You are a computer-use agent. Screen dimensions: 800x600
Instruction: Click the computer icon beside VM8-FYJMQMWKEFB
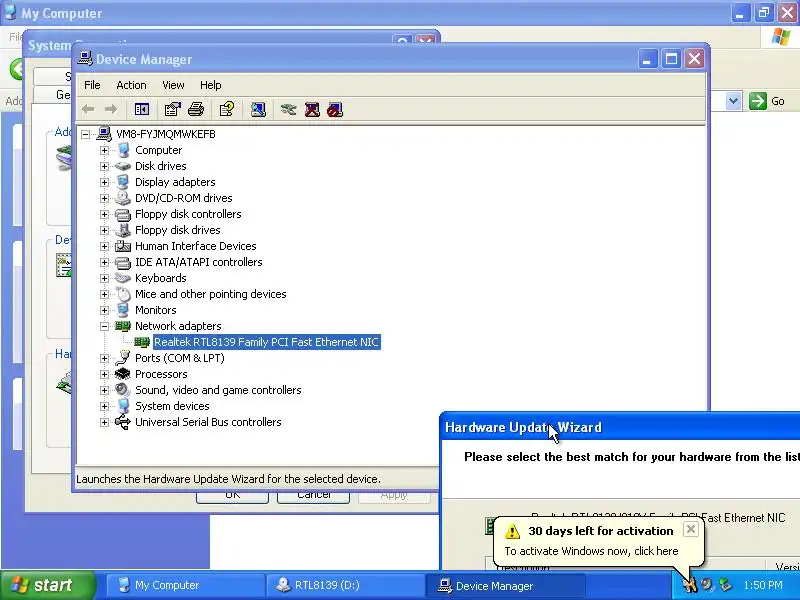pyautogui.click(x=104, y=134)
